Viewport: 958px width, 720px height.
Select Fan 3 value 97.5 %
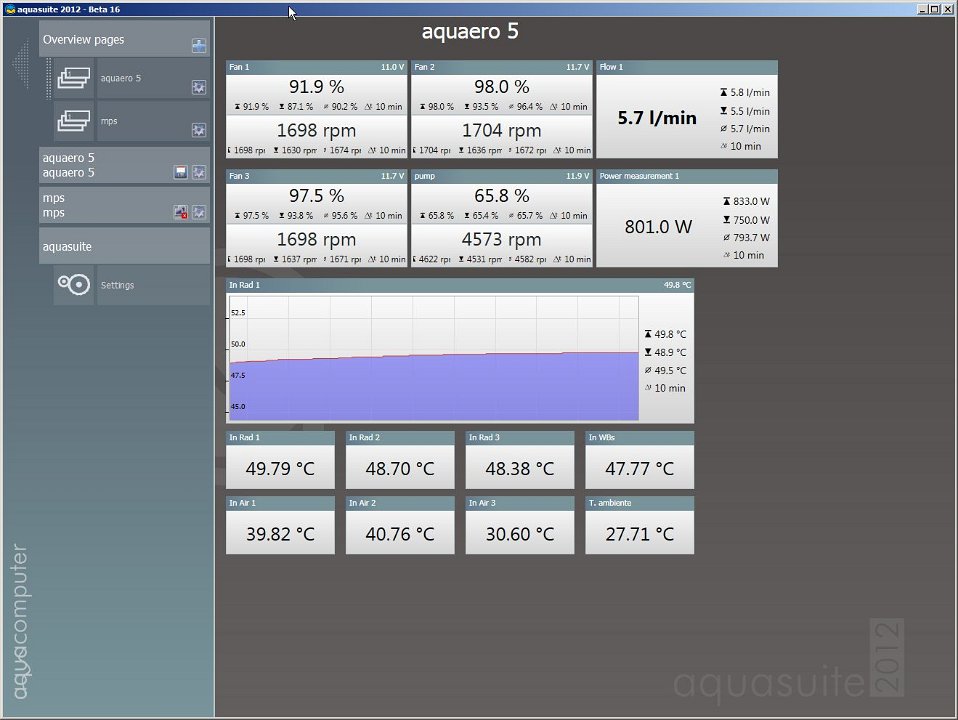pos(316,196)
